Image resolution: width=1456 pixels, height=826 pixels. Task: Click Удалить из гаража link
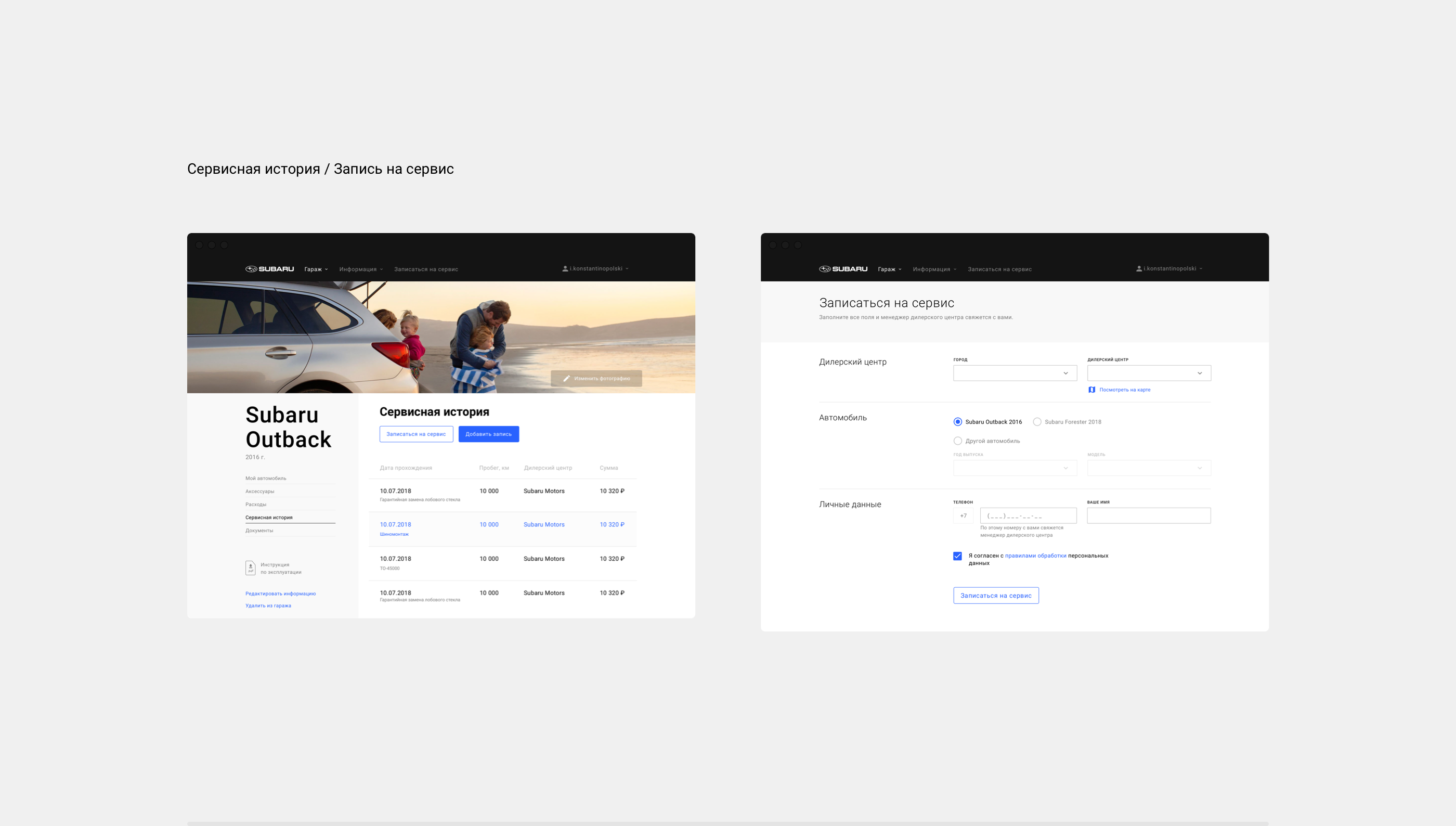point(268,605)
